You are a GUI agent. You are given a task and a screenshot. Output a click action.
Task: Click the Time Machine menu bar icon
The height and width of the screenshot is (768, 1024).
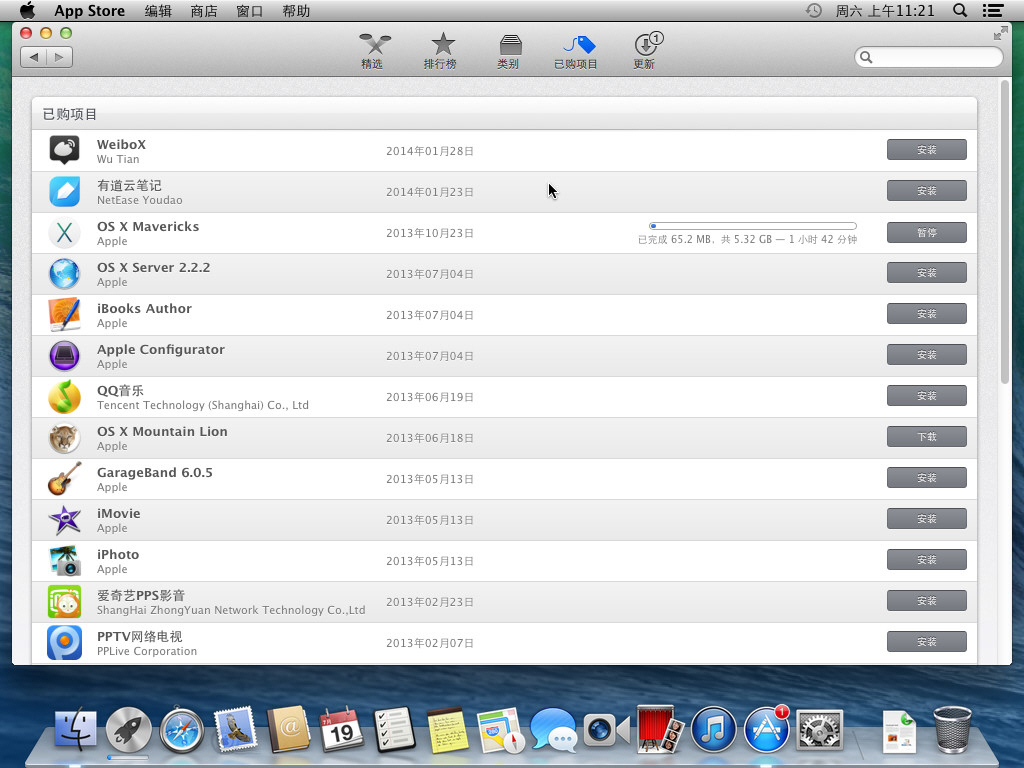pos(814,10)
